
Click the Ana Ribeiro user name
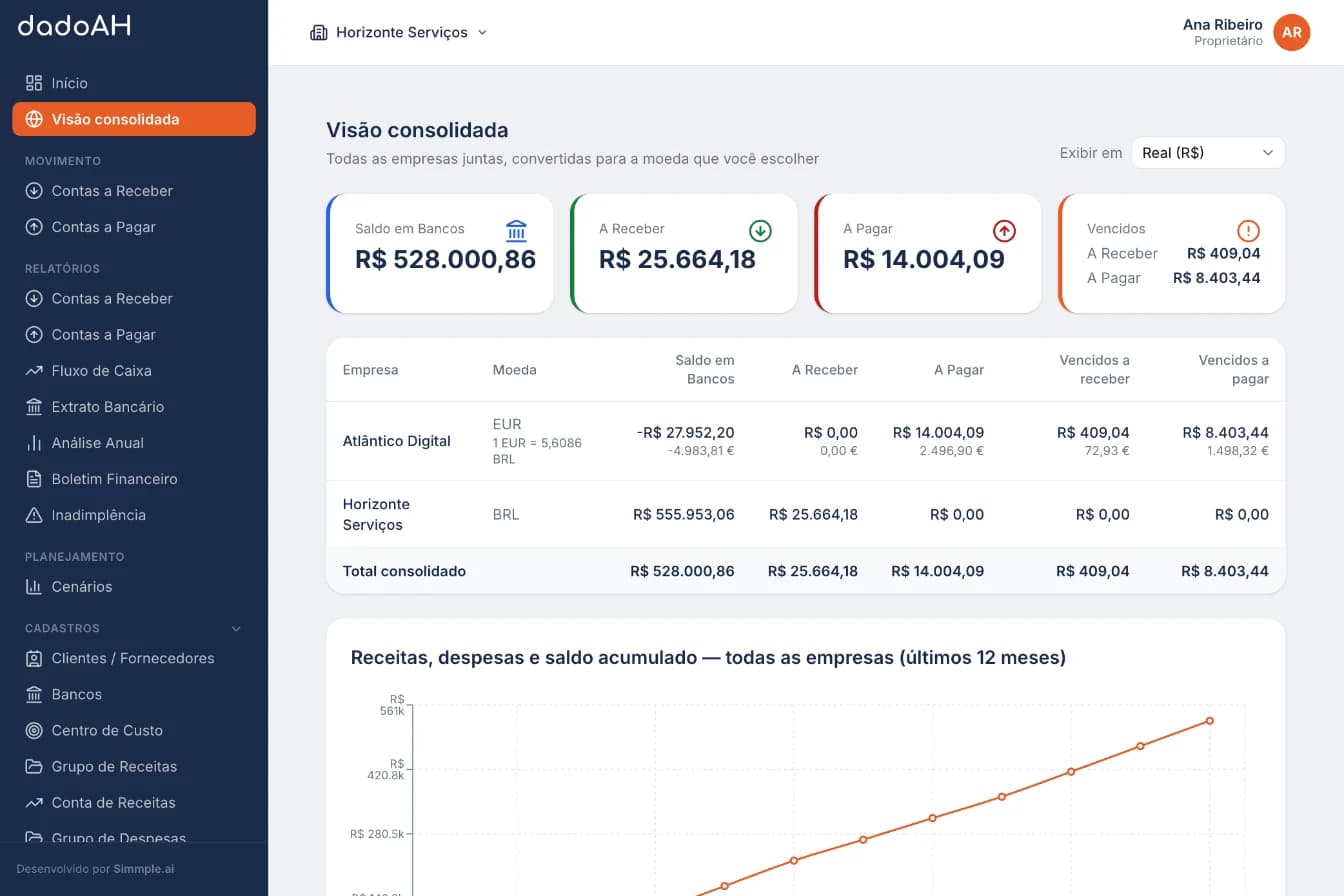1222,24
